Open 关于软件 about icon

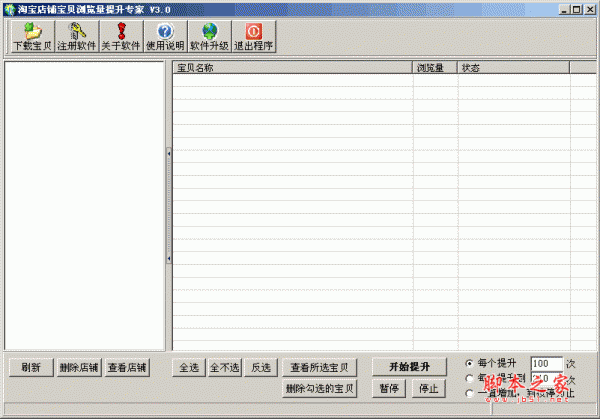[x=121, y=36]
